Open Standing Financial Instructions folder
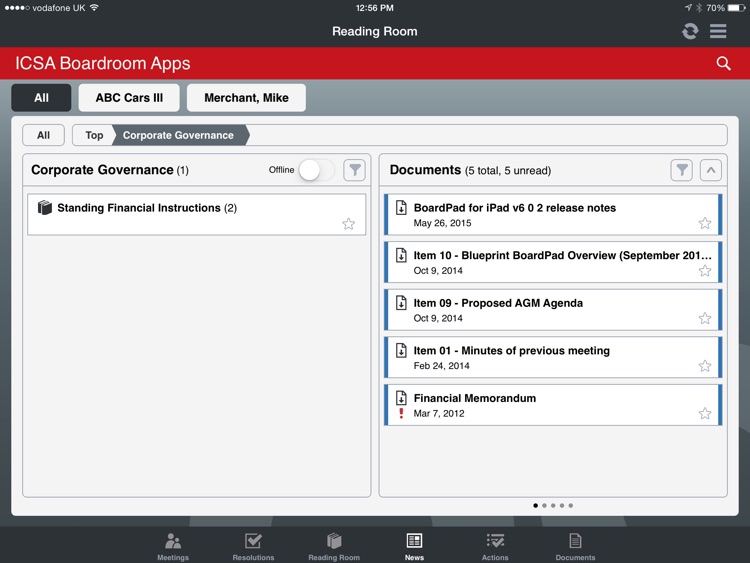750x563 pixels. coord(197,214)
